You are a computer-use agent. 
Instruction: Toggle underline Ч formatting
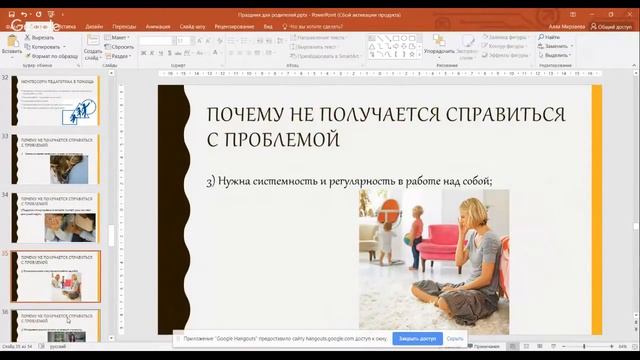[160, 53]
